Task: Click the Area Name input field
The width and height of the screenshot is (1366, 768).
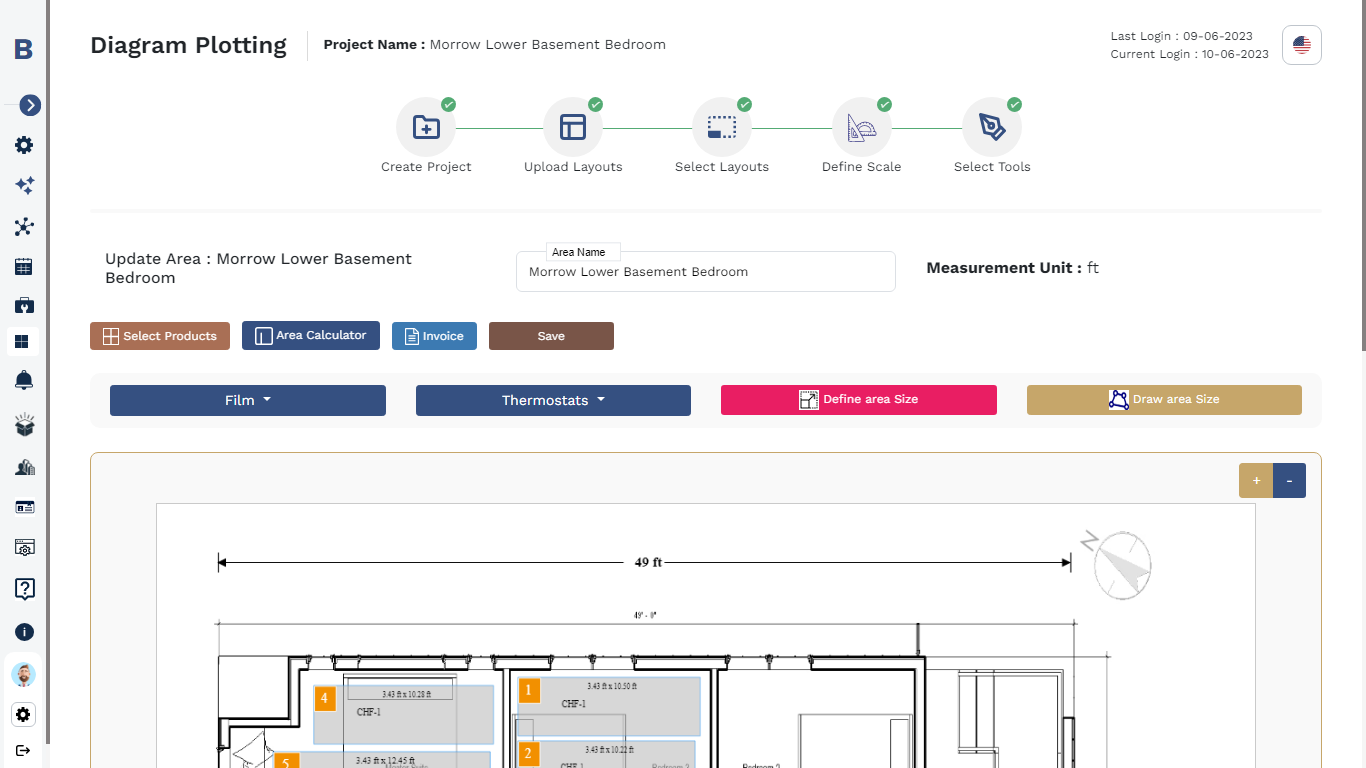Action: tap(705, 272)
